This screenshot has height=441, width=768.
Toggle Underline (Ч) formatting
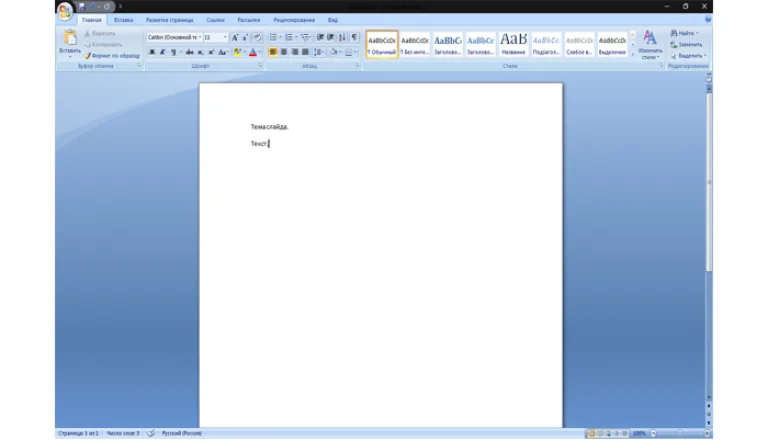pos(173,52)
